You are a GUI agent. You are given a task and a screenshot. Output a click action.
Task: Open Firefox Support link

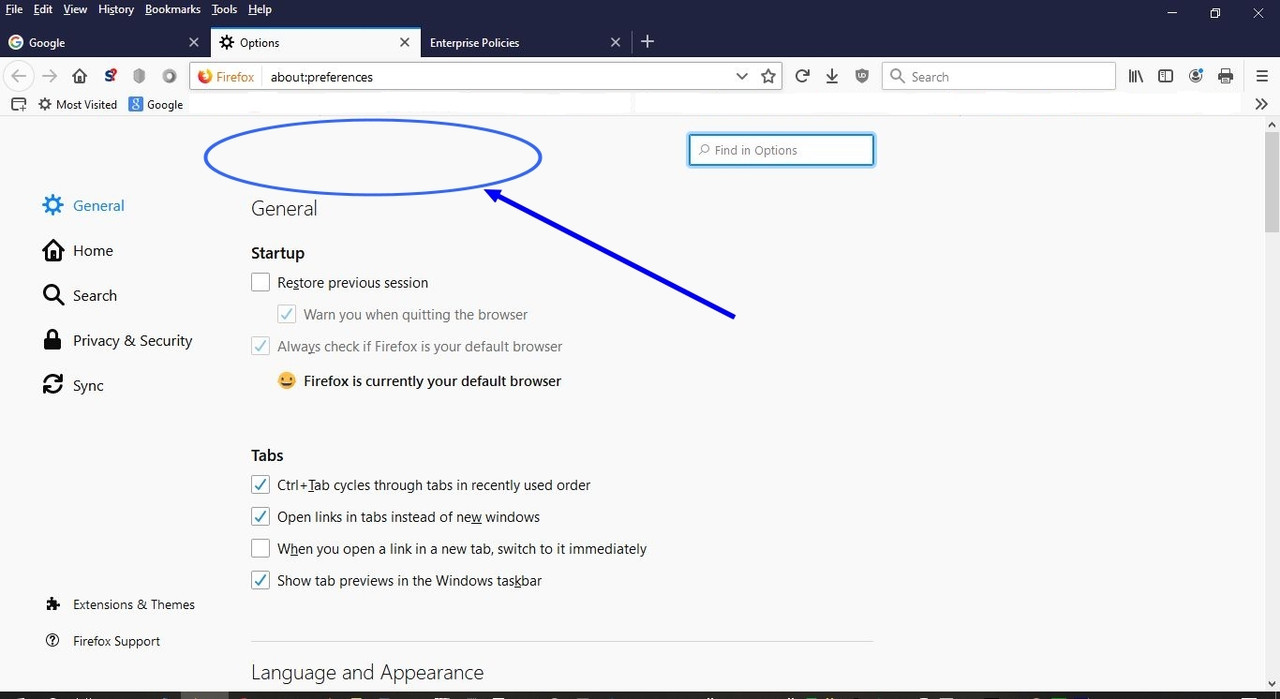click(x=103, y=641)
